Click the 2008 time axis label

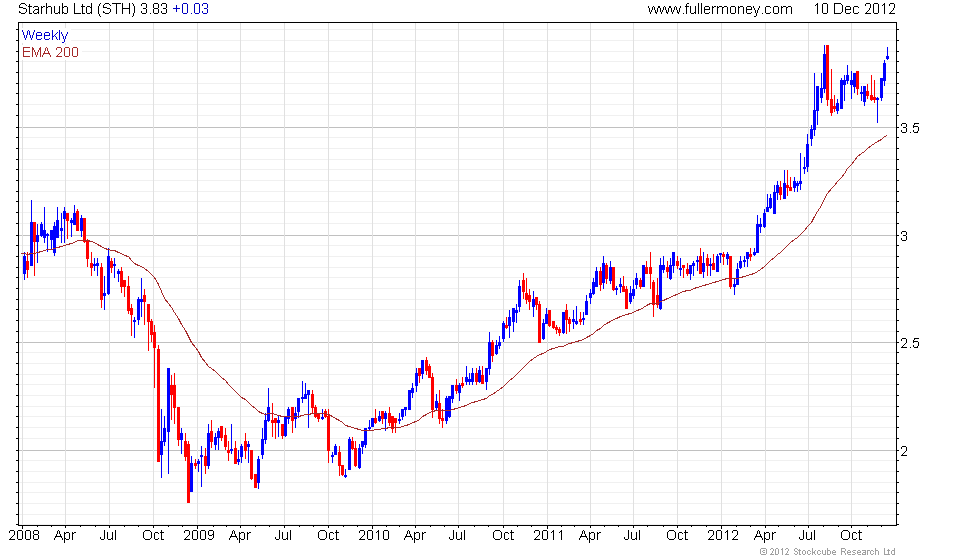point(24,536)
